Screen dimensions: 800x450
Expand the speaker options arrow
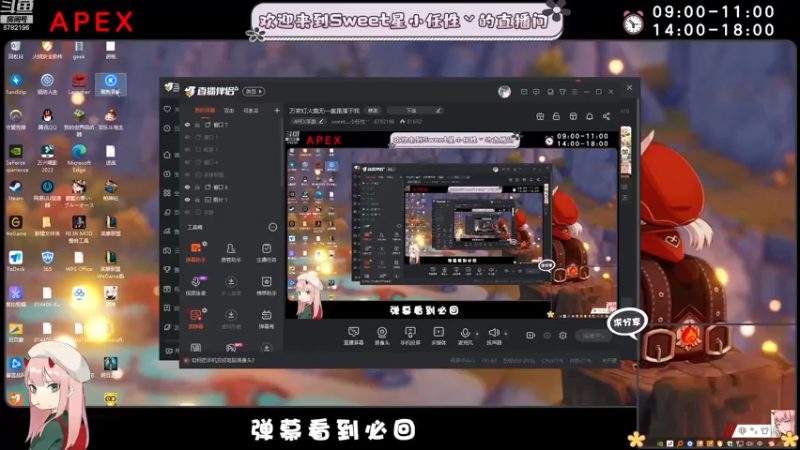[x=506, y=334]
